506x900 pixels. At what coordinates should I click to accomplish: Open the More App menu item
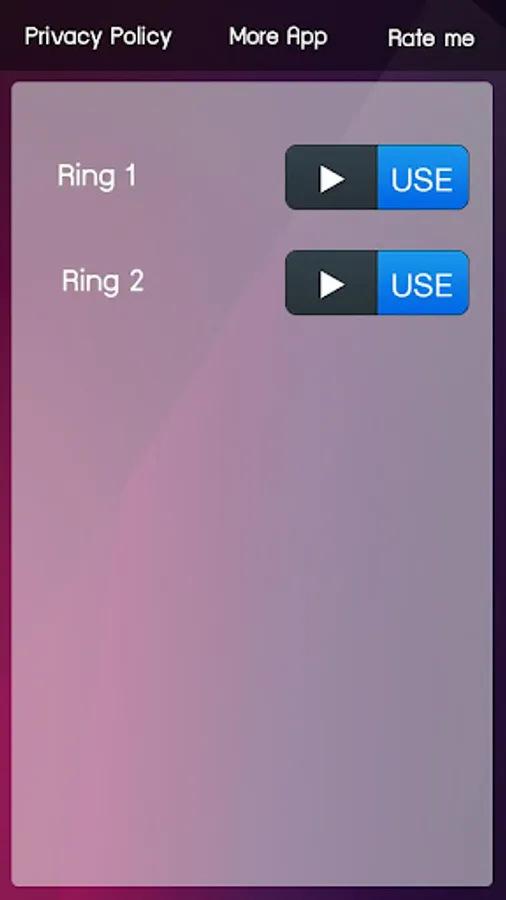point(278,37)
